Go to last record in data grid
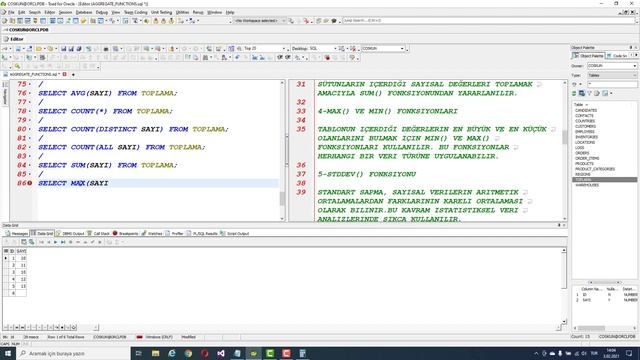The width and height of the screenshot is (640, 360). [x=63, y=242]
